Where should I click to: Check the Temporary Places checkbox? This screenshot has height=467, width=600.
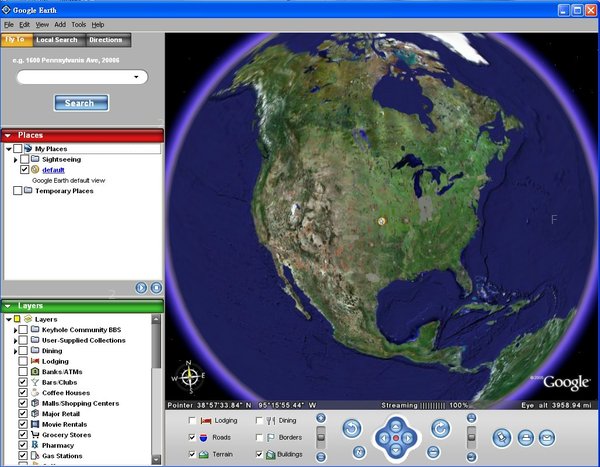(x=18, y=190)
